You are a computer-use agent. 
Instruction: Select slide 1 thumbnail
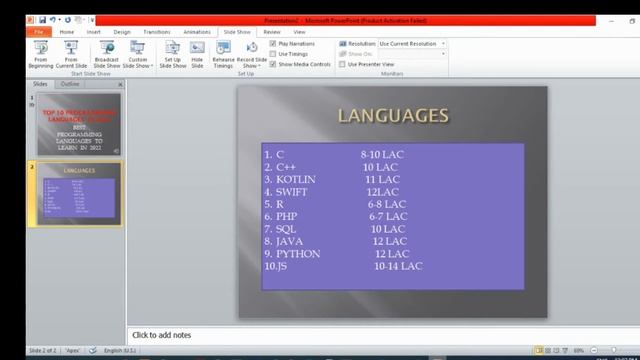point(79,124)
